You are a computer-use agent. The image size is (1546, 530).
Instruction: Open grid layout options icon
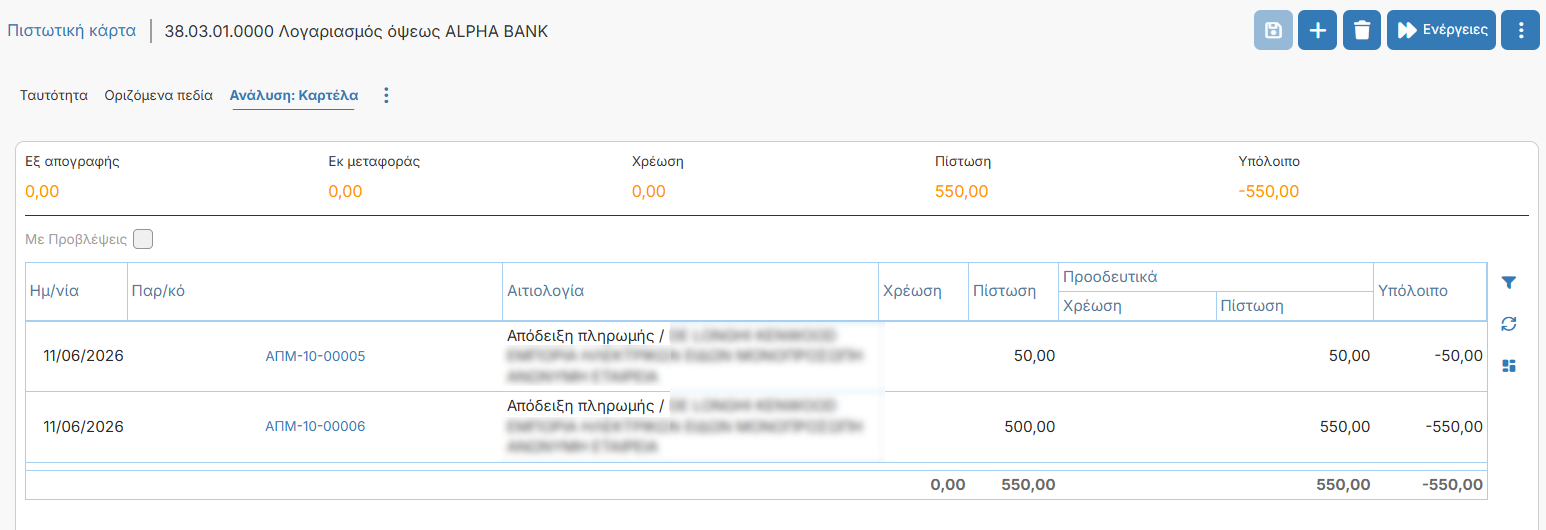1509,366
